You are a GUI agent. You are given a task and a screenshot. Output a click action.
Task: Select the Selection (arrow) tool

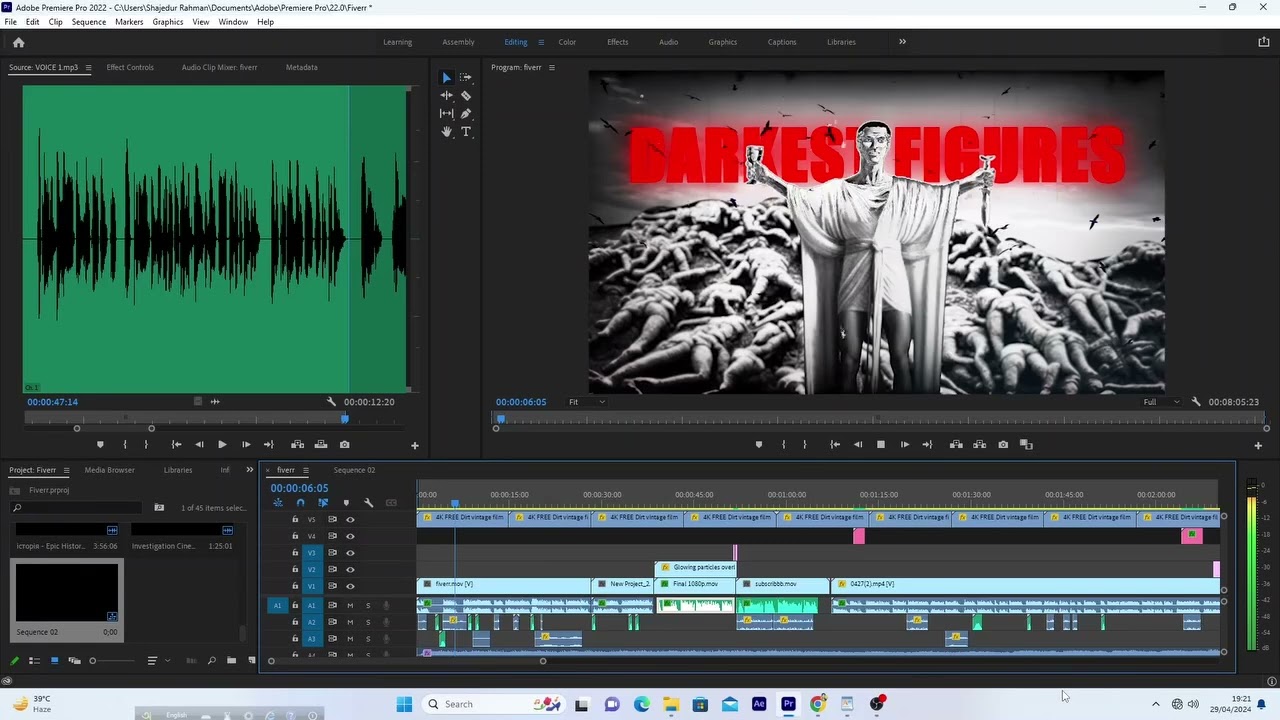[x=446, y=77]
